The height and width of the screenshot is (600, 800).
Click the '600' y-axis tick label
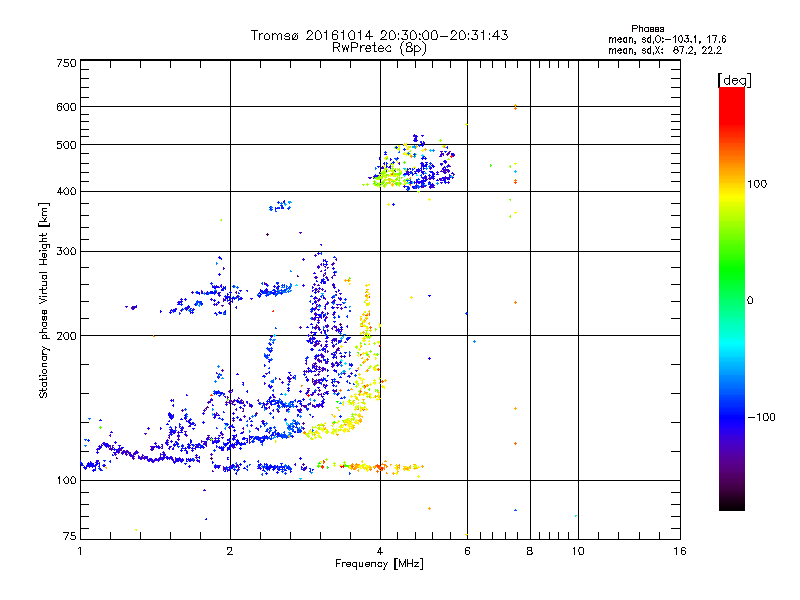click(66, 107)
